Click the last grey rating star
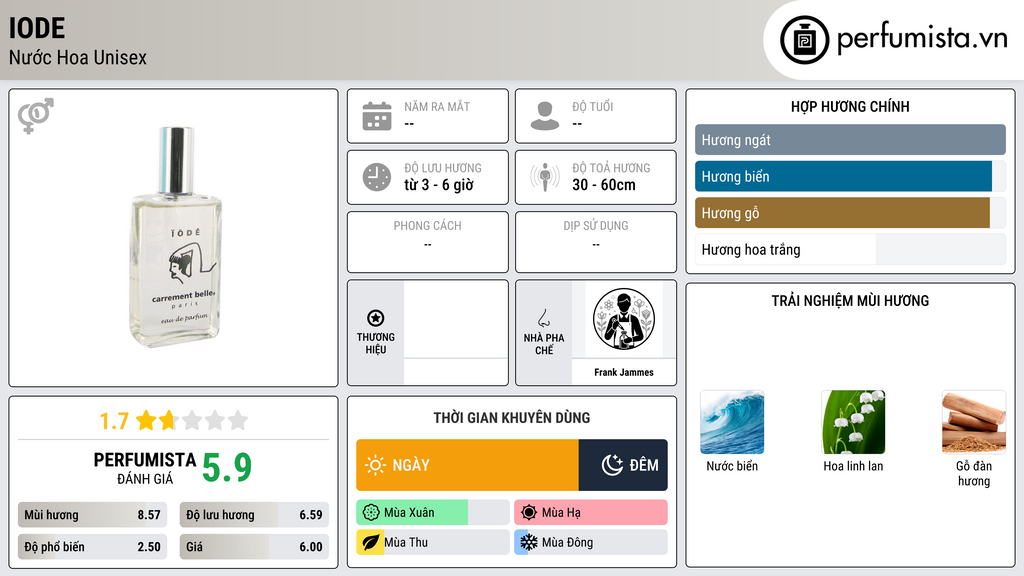 coord(238,420)
